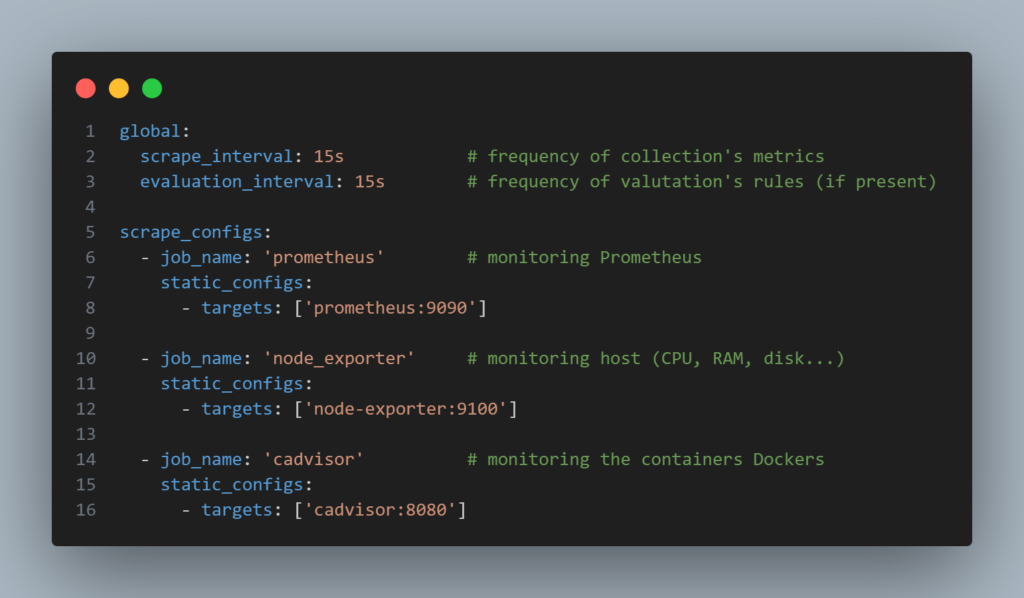Click the collection's metrics frequency comment

point(645,156)
